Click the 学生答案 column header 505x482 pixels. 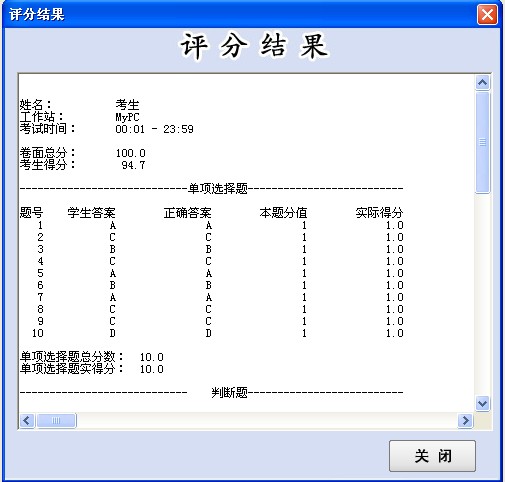pos(91,213)
